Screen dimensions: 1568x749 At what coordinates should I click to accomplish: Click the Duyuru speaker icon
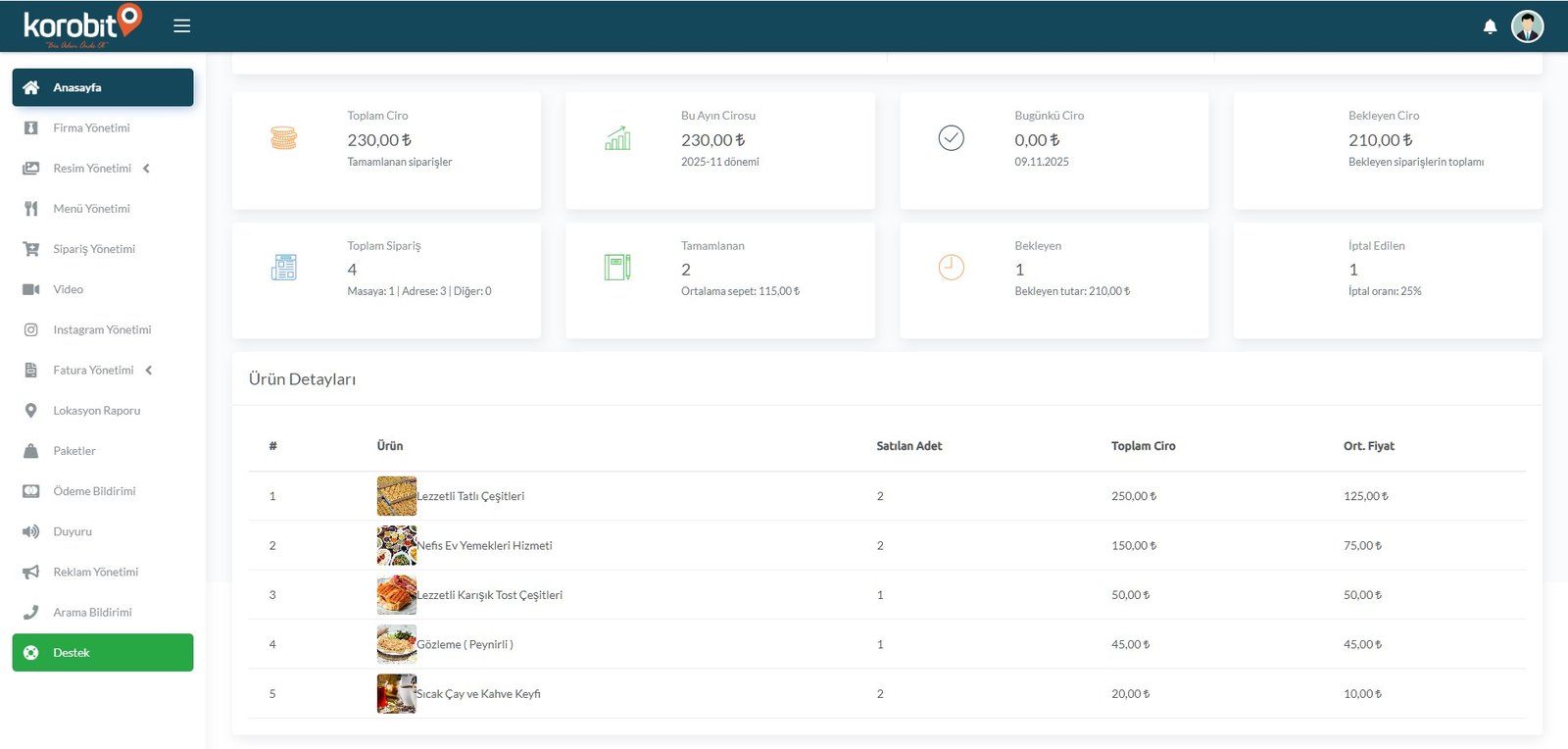(31, 531)
